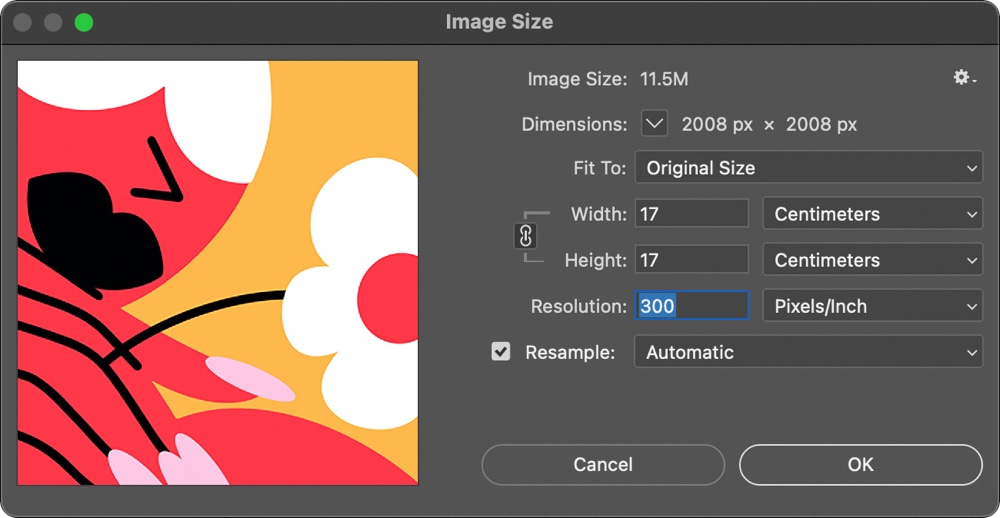
Task: Open the Height units Centimeters dropdown
Action: pyautogui.click(x=872, y=260)
